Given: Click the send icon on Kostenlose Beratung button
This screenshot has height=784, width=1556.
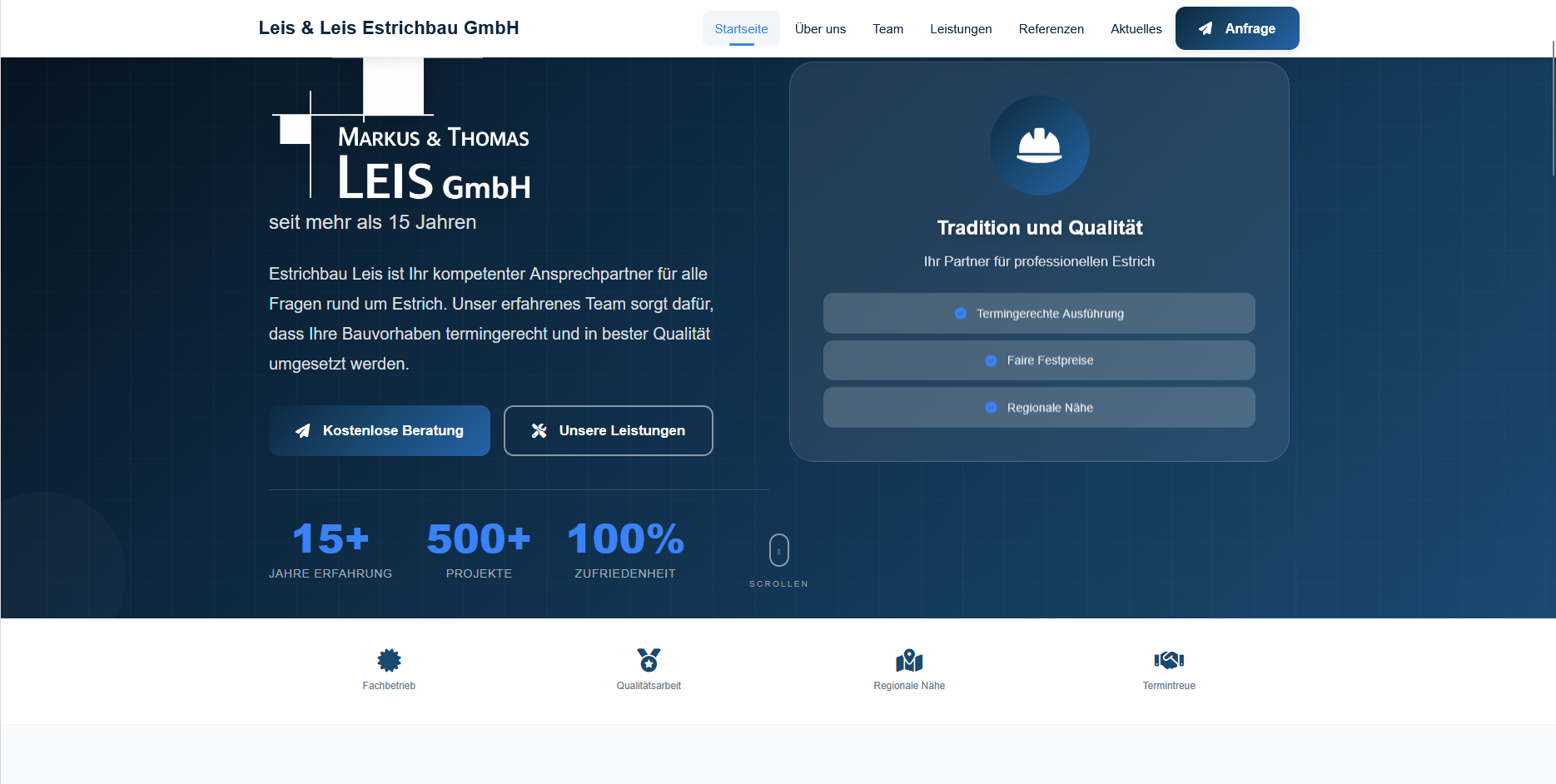Looking at the screenshot, I should [x=301, y=430].
